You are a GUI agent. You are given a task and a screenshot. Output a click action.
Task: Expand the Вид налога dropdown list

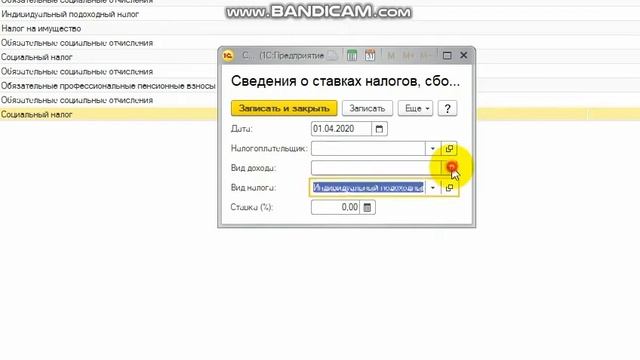pos(433,188)
